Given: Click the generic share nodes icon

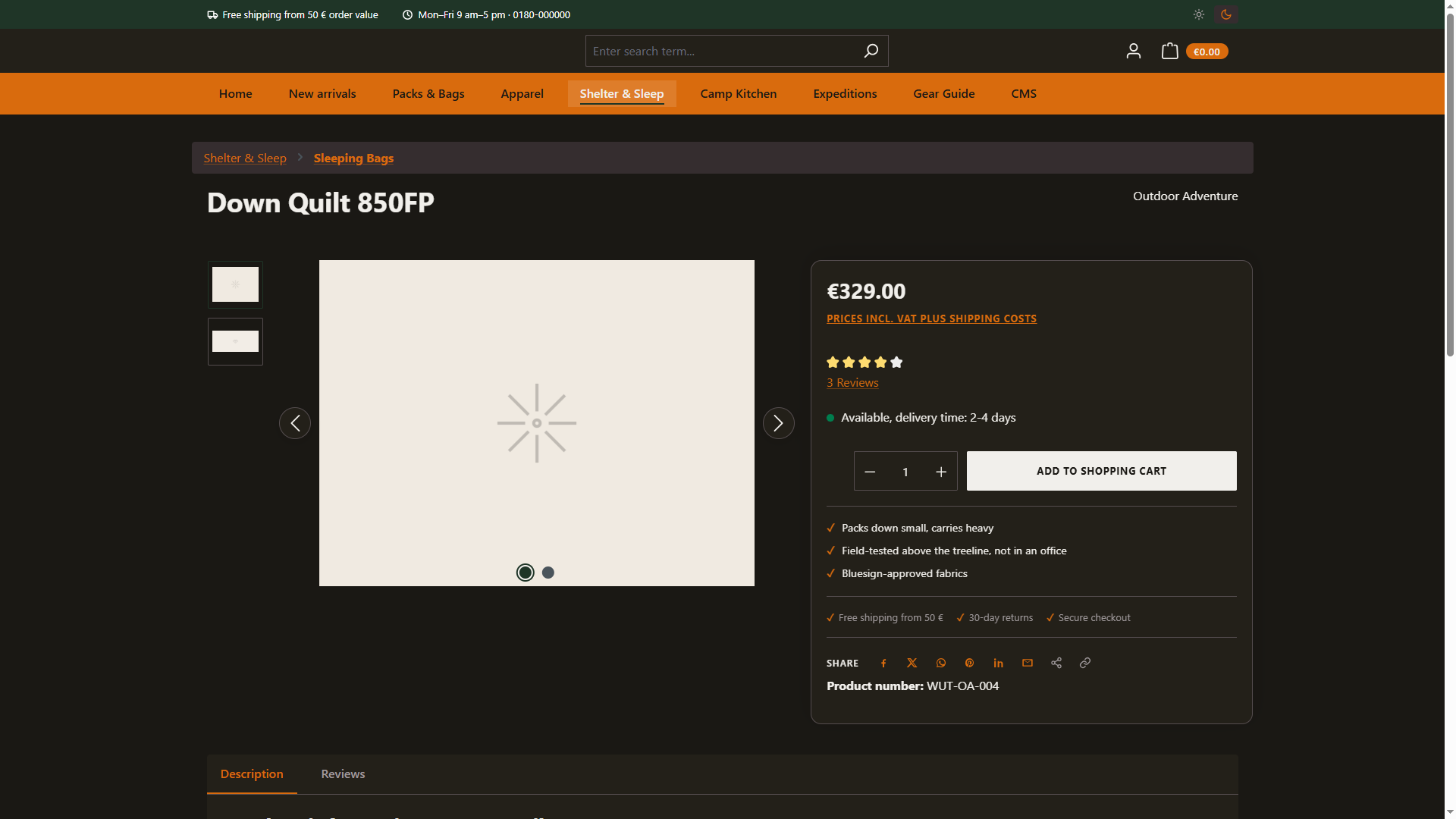Looking at the screenshot, I should pos(1056,663).
